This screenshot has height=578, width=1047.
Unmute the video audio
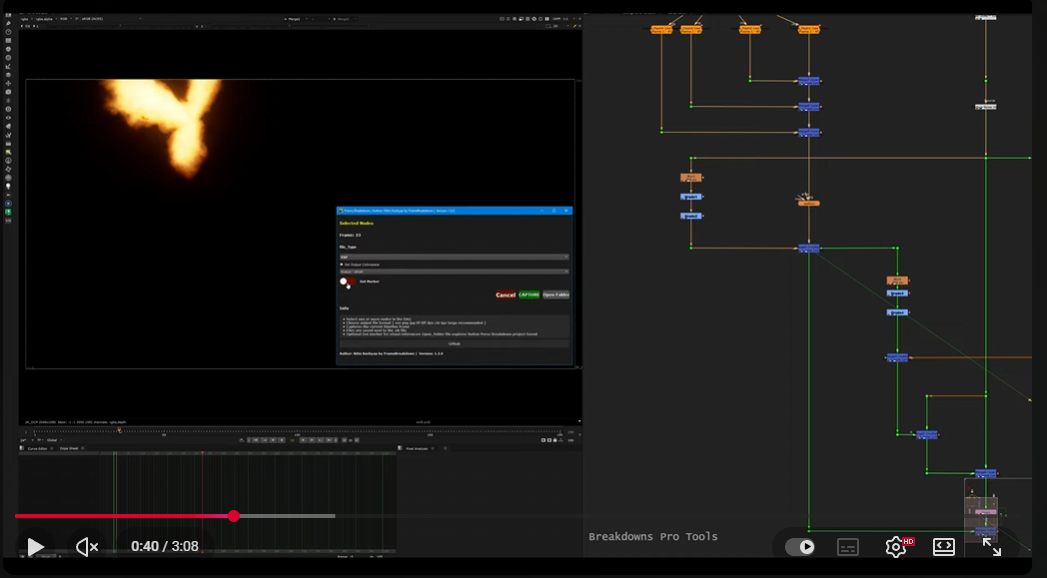tap(87, 547)
